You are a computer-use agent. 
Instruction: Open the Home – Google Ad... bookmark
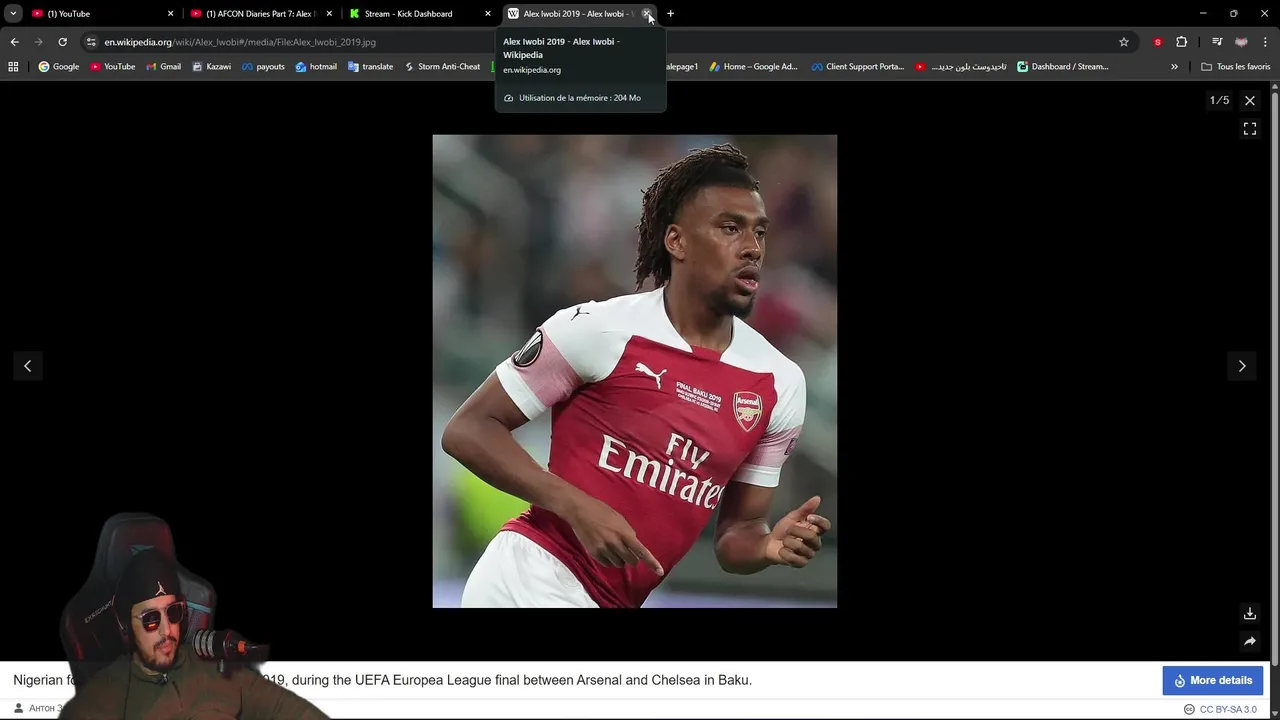click(753, 67)
